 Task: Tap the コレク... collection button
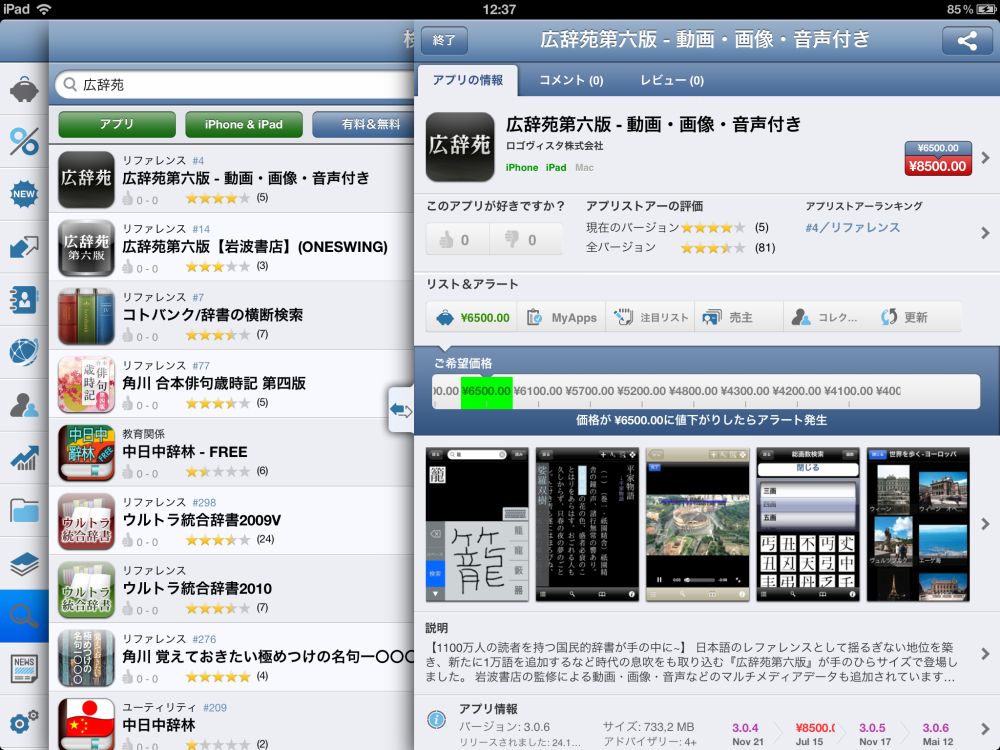click(827, 317)
